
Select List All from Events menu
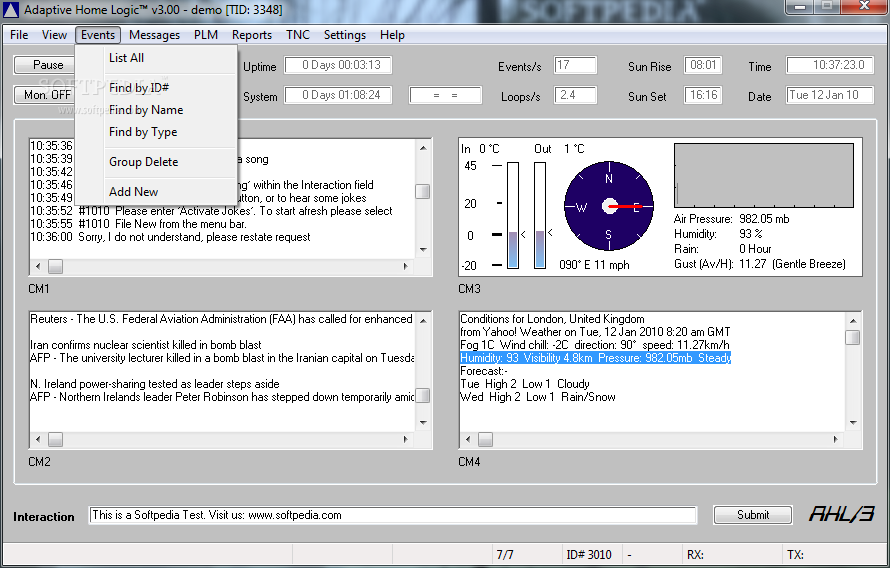126,58
